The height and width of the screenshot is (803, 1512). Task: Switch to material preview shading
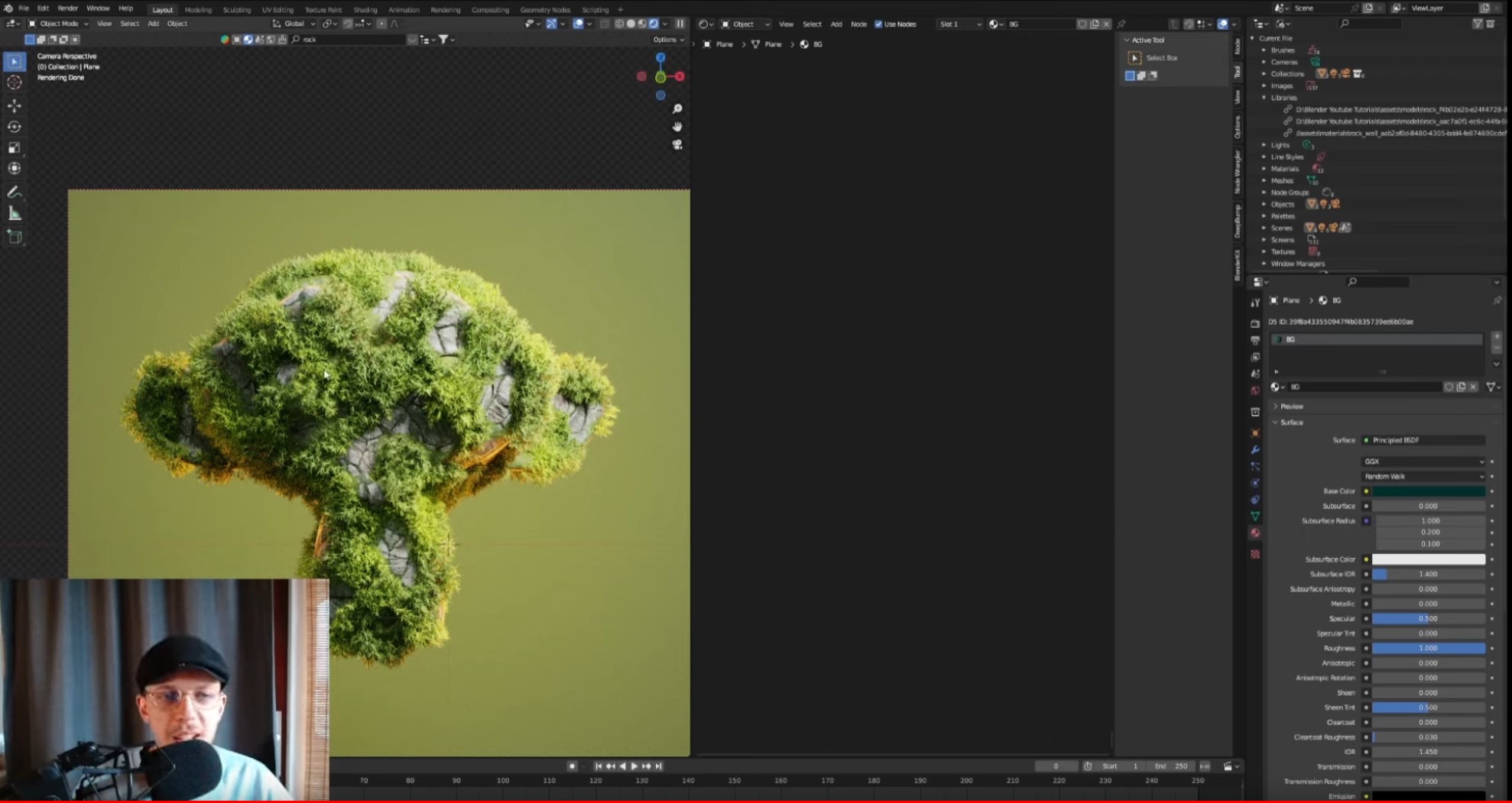[x=642, y=24]
